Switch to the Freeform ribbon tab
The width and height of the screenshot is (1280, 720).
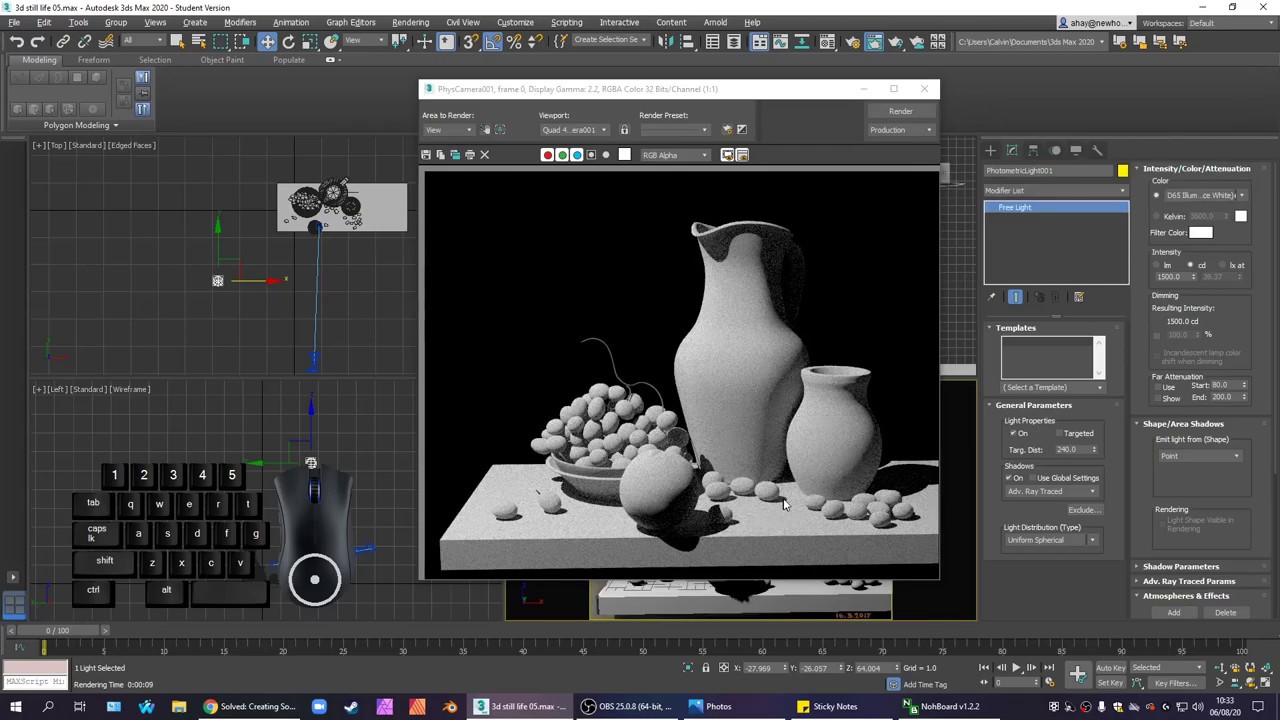[x=94, y=60]
